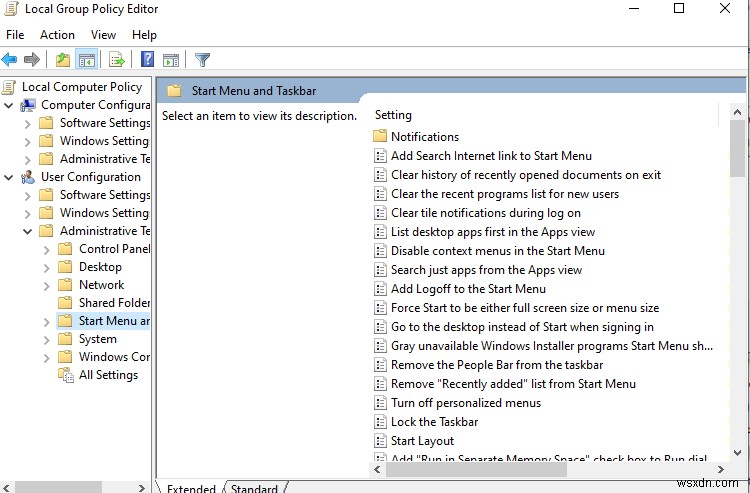
Task: Open Help via the blue question mark icon
Action: tap(147, 60)
